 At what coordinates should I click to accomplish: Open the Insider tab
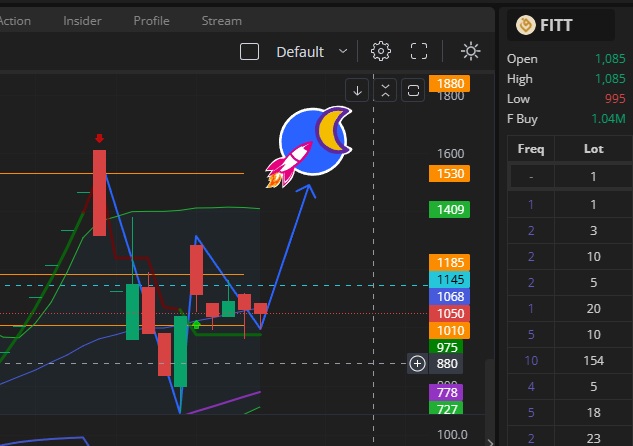coord(82,21)
